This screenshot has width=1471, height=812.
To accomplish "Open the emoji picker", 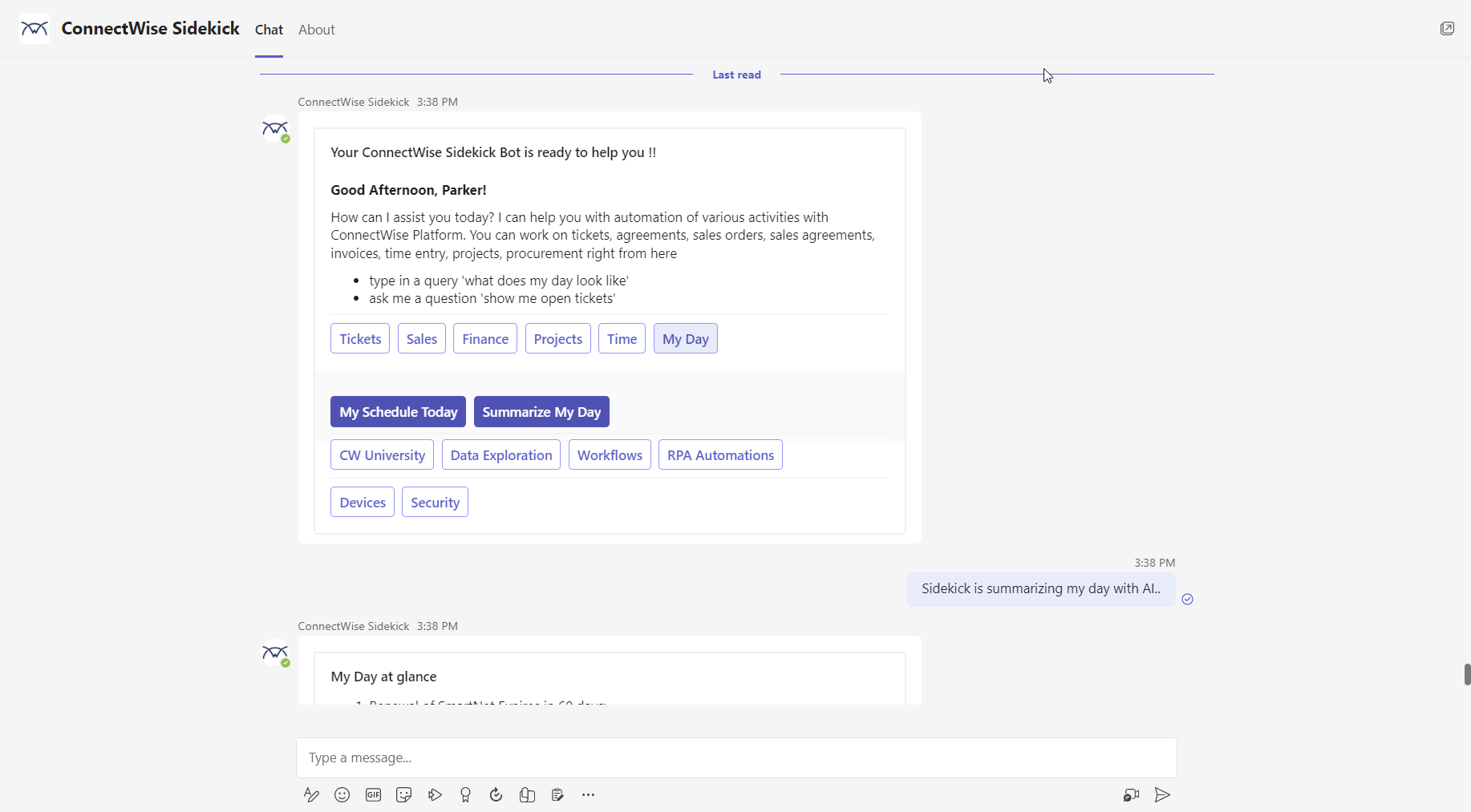I will [x=342, y=794].
